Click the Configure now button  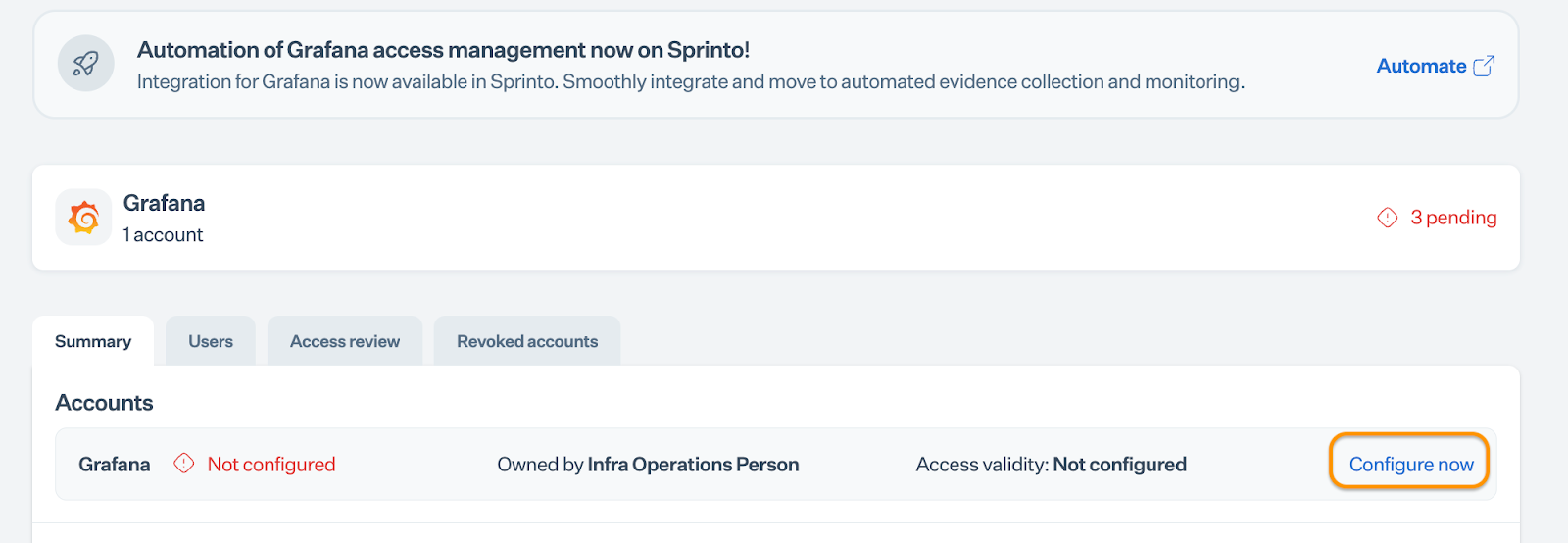point(1410,464)
